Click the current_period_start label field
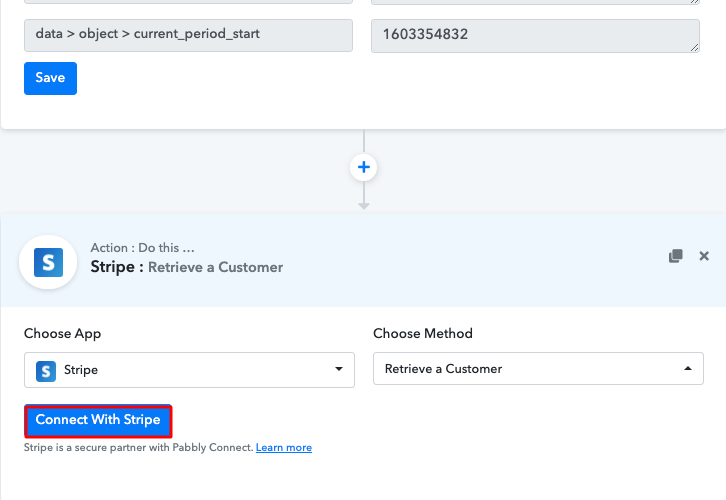Image resolution: width=726 pixels, height=500 pixels. [x=188, y=35]
